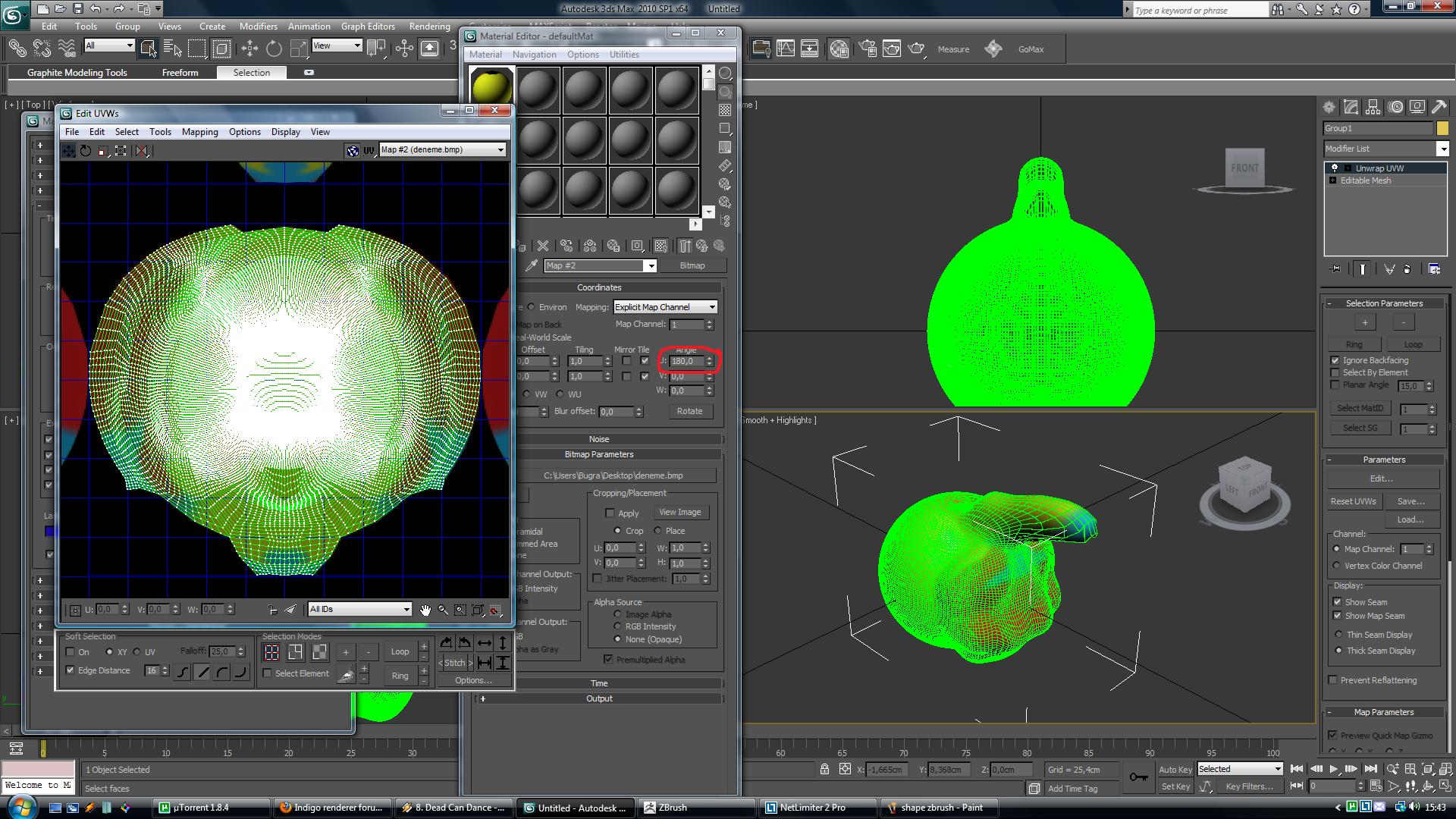Select Zoom magnifier tool in Edit UVWs
This screenshot has height=819, width=1456.
point(443,610)
